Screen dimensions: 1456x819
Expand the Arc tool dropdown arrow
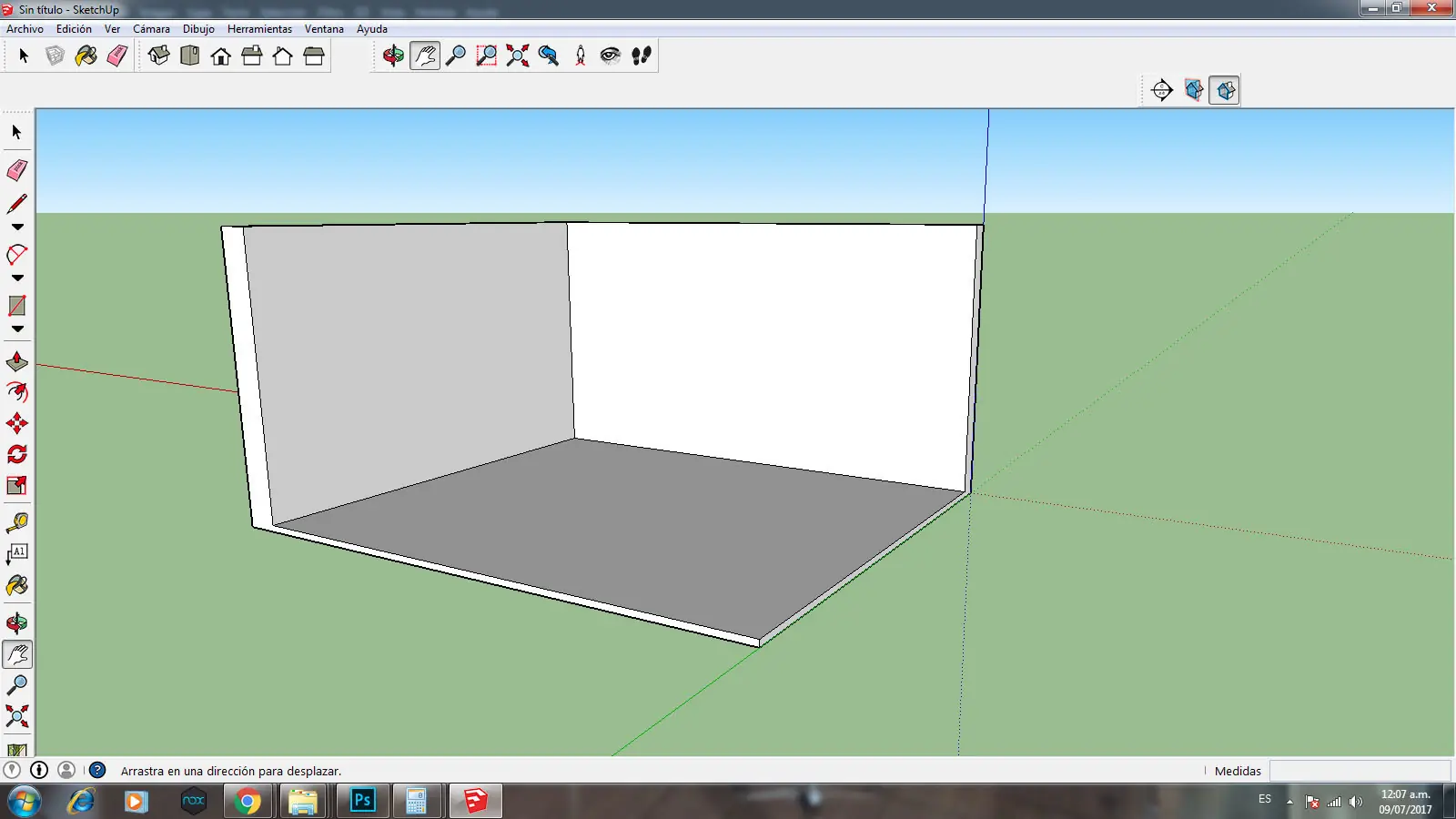coord(16,278)
